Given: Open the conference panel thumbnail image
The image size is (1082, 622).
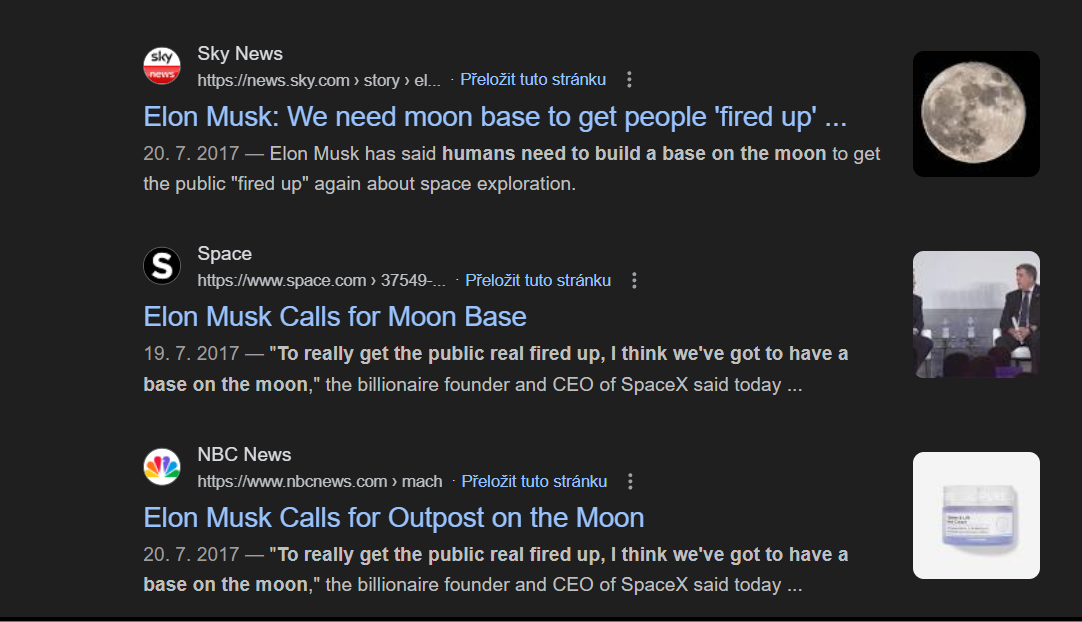Looking at the screenshot, I should (x=976, y=314).
